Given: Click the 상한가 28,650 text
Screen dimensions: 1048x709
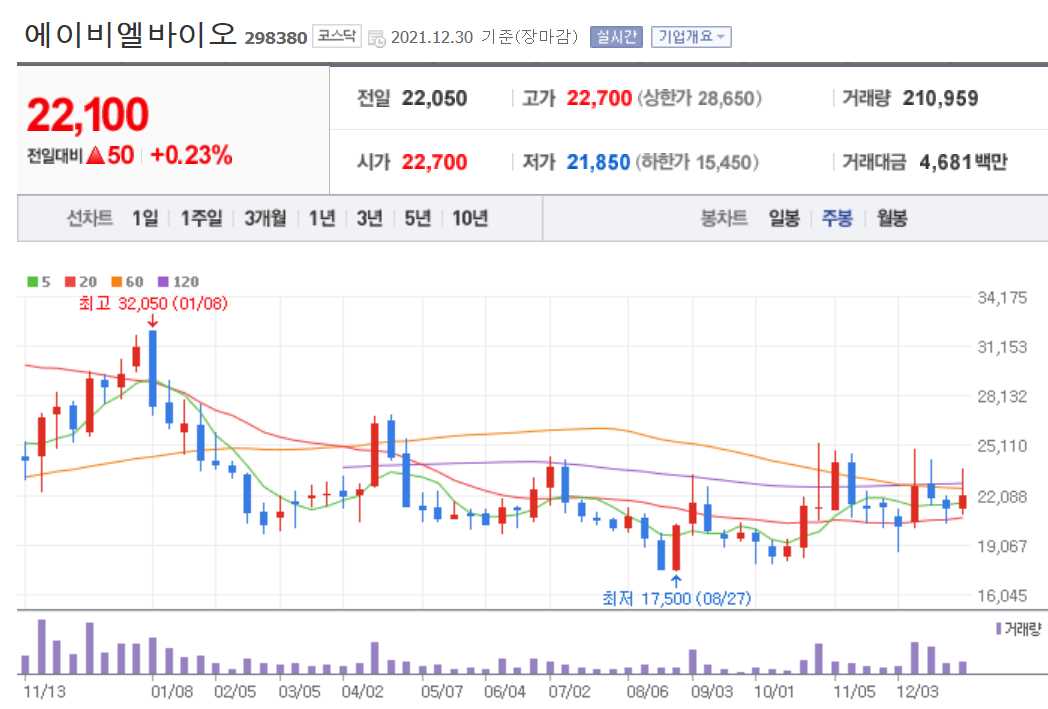Looking at the screenshot, I should [699, 99].
